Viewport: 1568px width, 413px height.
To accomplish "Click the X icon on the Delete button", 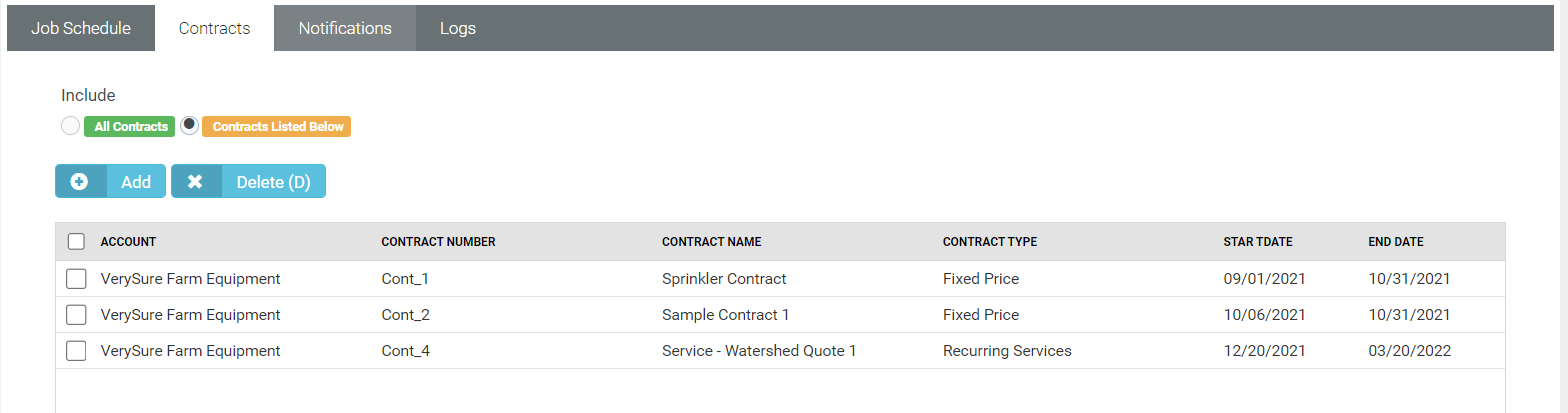I will (x=195, y=182).
